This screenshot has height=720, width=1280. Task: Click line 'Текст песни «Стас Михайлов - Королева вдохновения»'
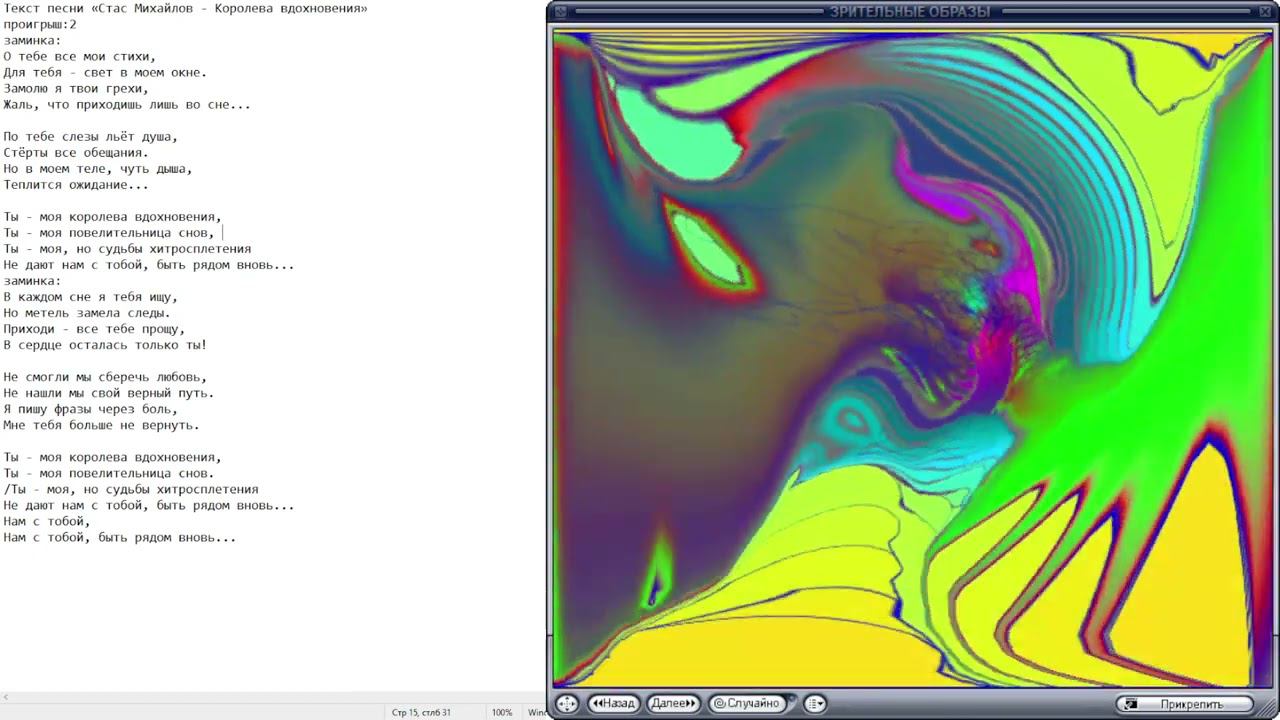185,8
